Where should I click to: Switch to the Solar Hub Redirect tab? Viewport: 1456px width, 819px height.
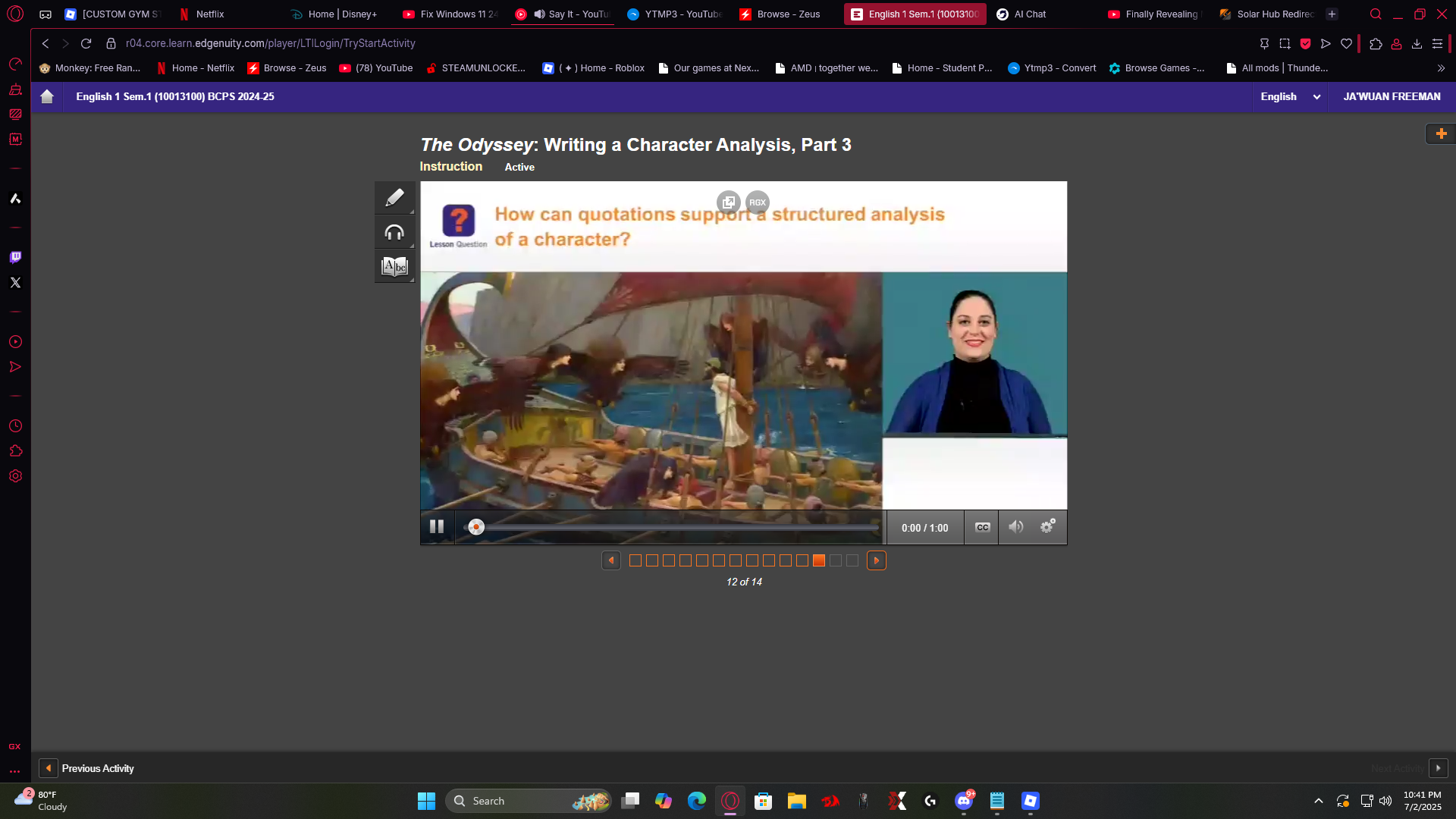[1266, 14]
